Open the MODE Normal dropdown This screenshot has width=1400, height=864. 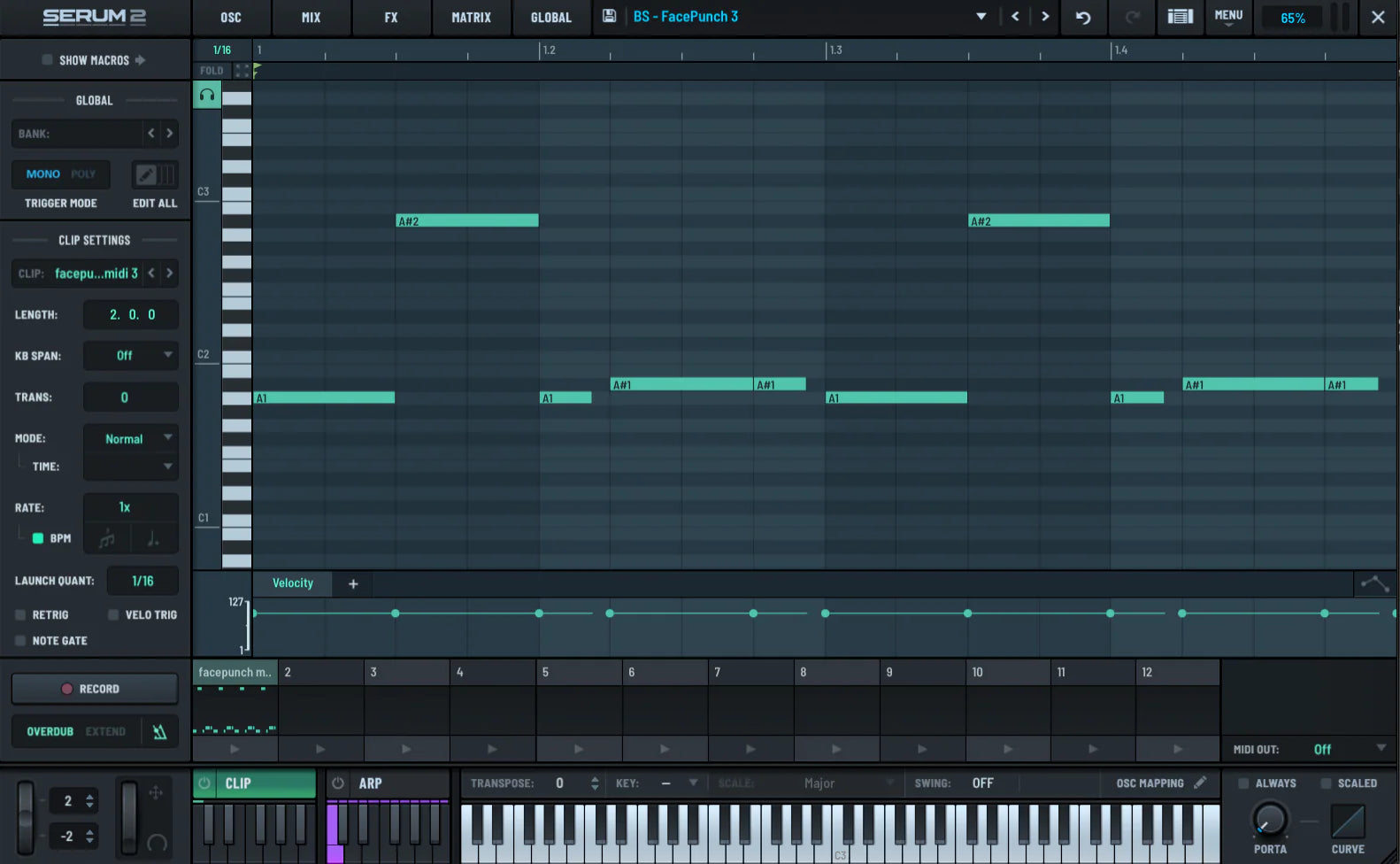coord(131,439)
